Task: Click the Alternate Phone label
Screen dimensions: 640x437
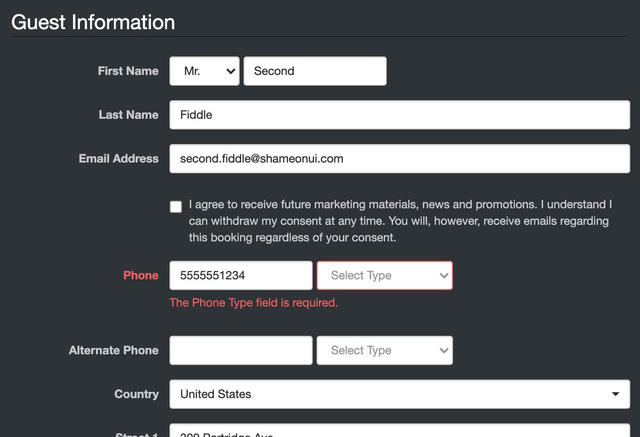Action: tap(113, 351)
